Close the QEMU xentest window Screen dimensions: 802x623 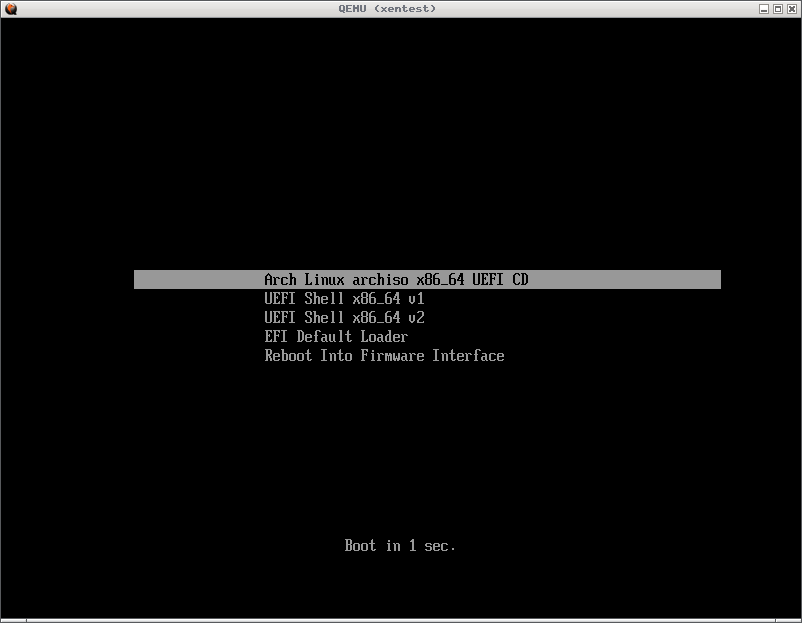[x=792, y=9]
